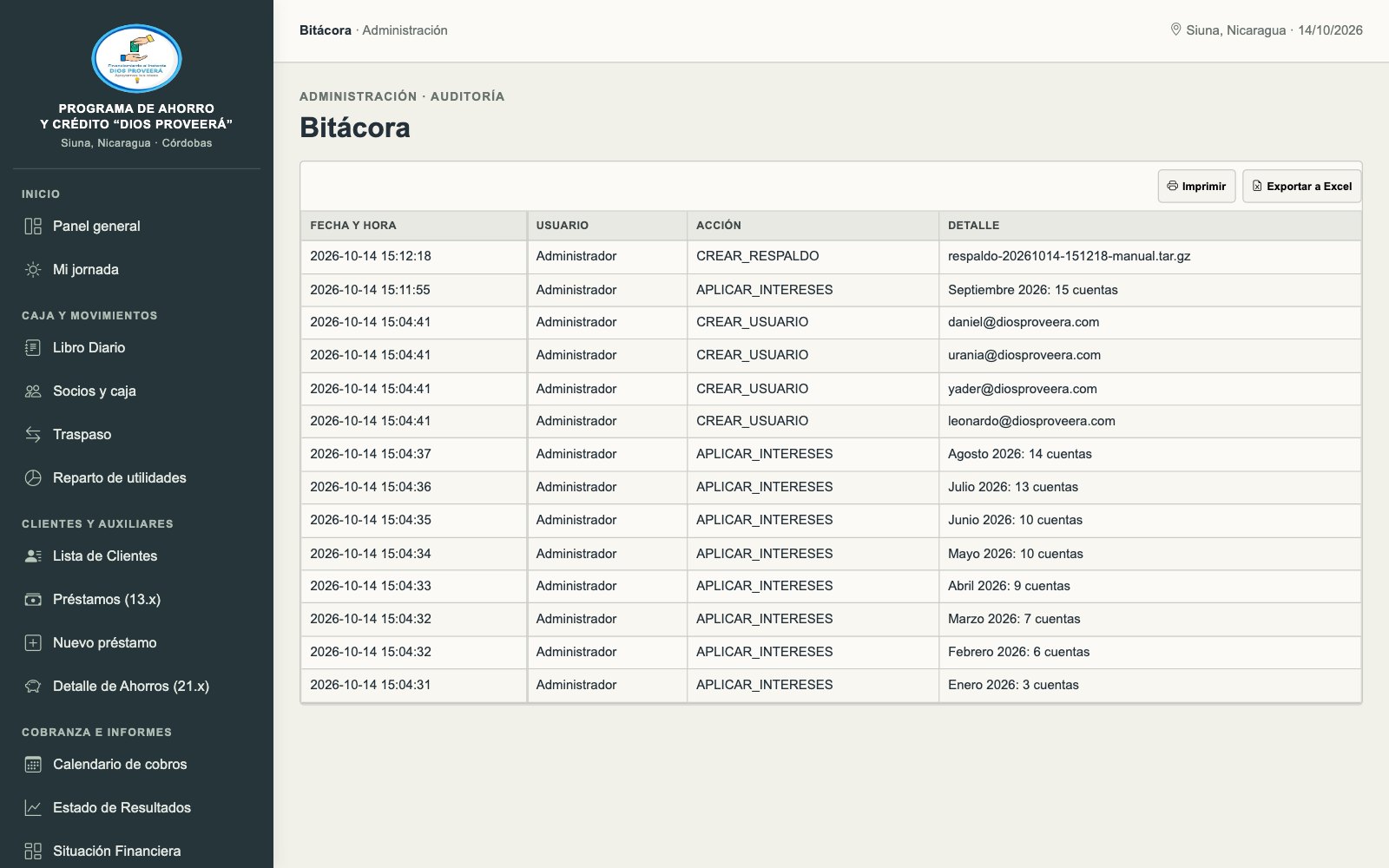Click the Lista de Clientes icon
The image size is (1389, 868).
coord(33,556)
